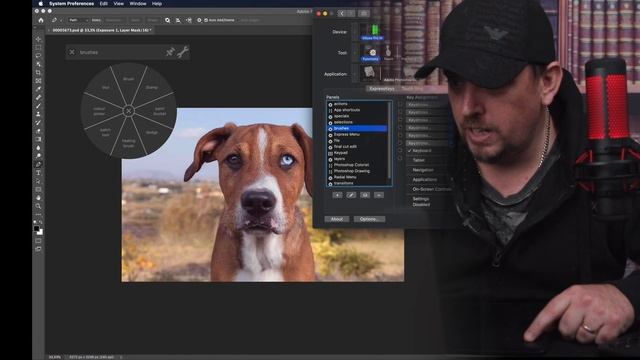Screen dimensions: 640x360
Task: Switch to the ExpressKeys tab
Action: pos(382,89)
